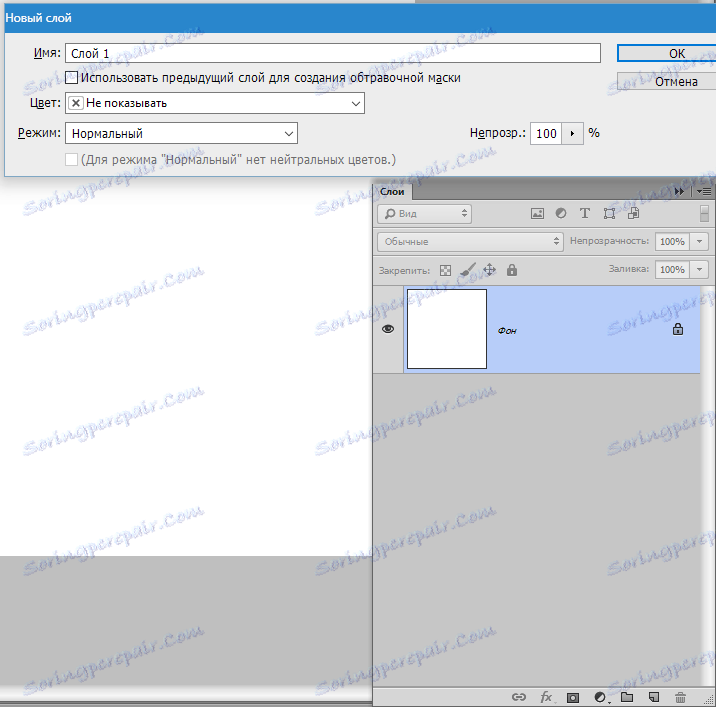Select the Фон layer thumbnail

point(447,329)
